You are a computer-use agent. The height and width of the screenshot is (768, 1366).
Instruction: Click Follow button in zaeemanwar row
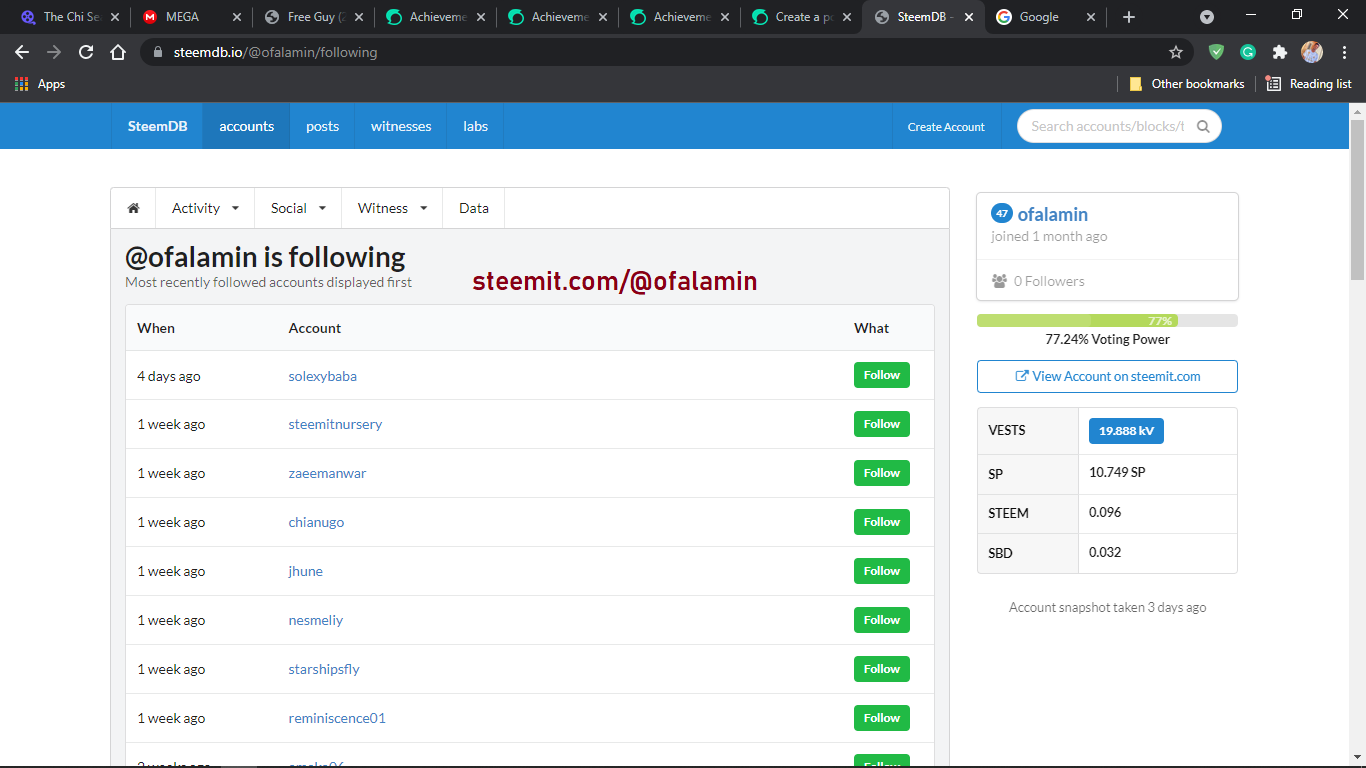click(x=882, y=473)
